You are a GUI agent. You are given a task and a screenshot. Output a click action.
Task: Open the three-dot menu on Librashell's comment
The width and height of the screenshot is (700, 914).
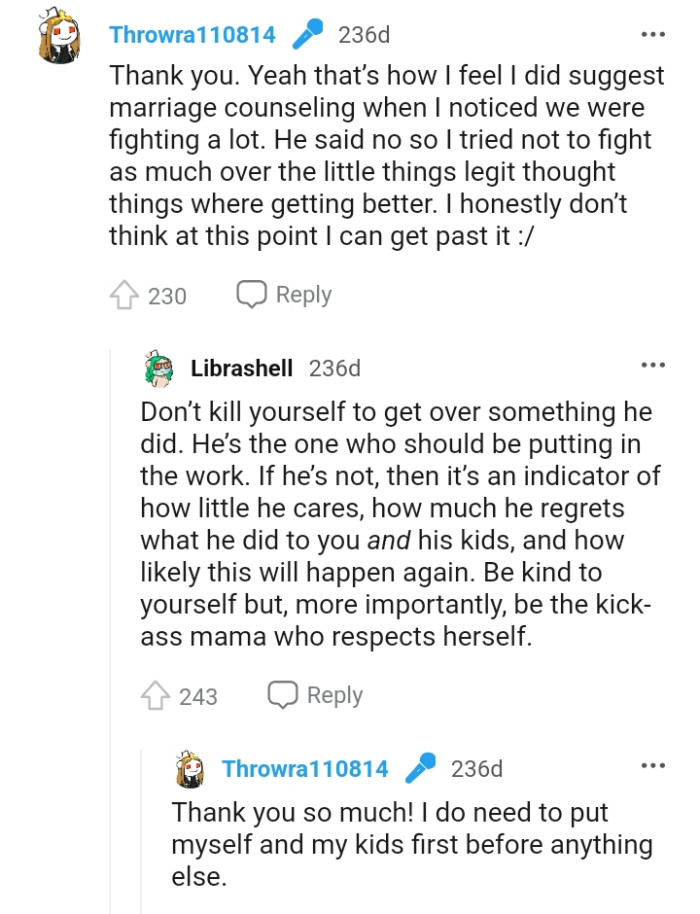pyautogui.click(x=651, y=367)
